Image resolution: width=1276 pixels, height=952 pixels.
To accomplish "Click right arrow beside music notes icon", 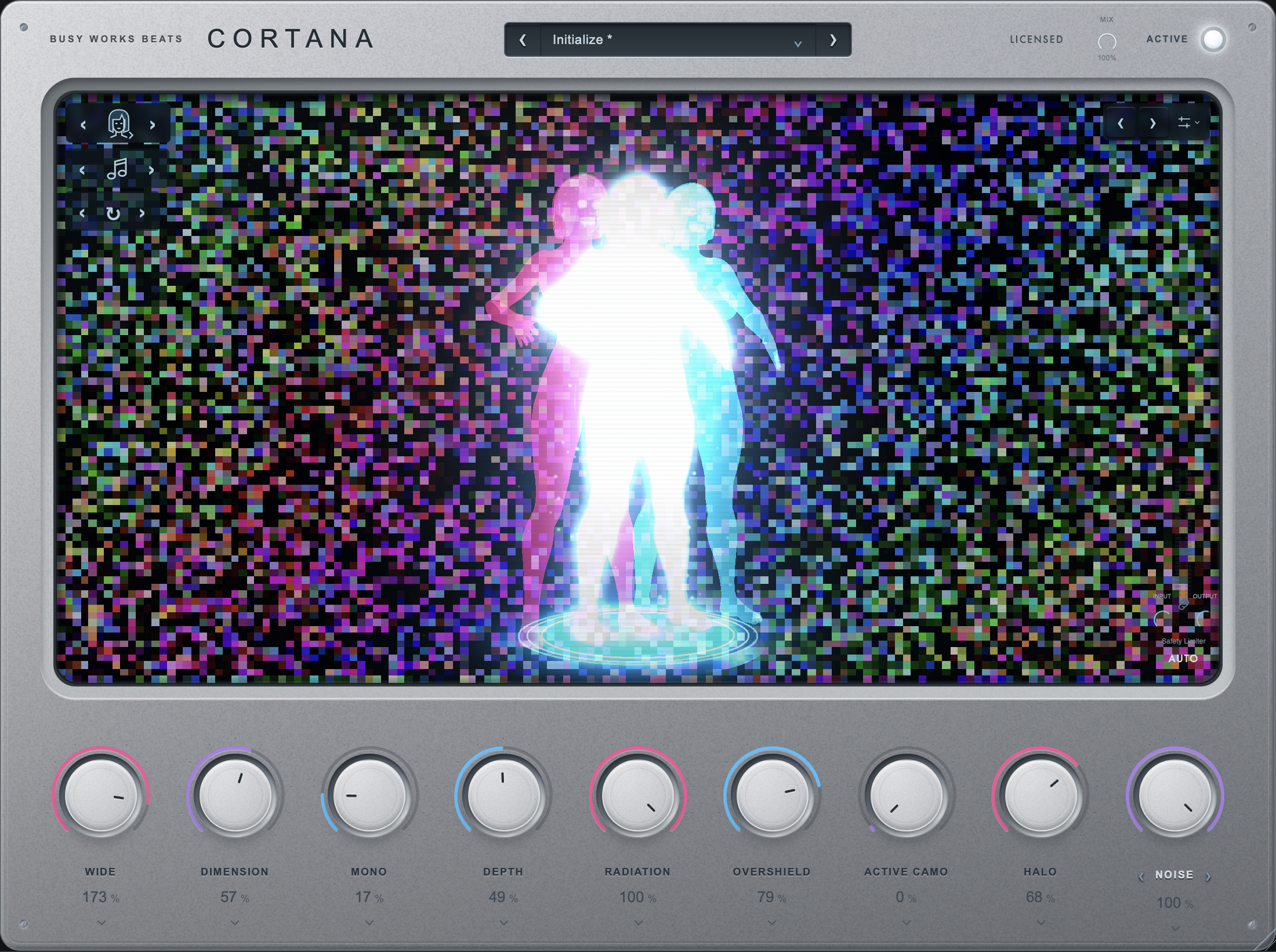I will [151, 170].
